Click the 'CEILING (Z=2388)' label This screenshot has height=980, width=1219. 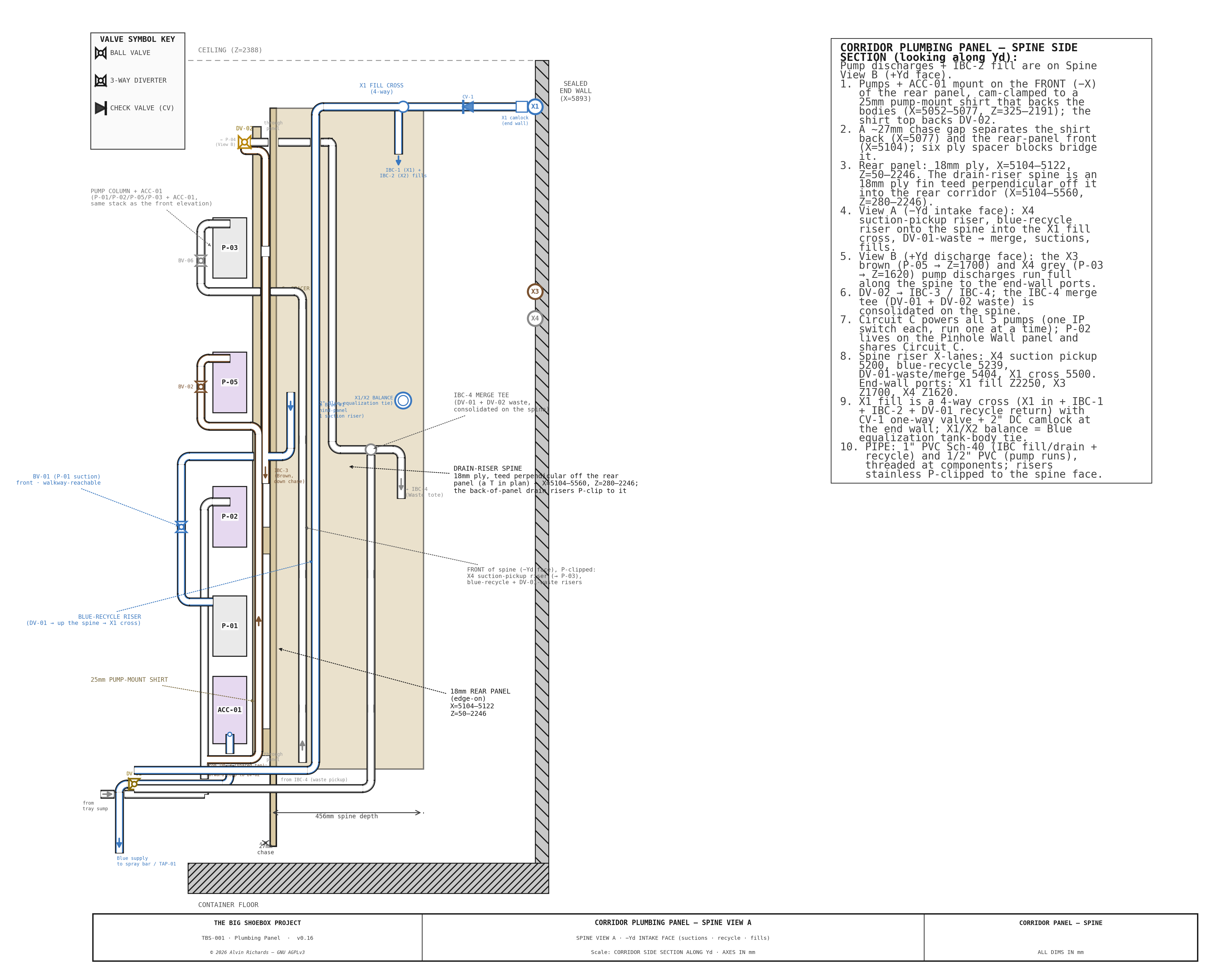click(x=230, y=50)
